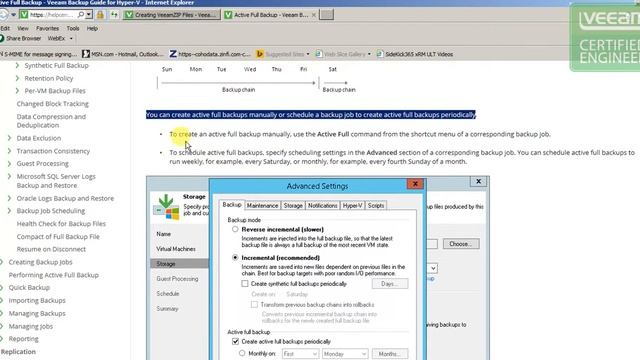
Task: Check Create synthetic full backups periodically
Action: point(245,284)
